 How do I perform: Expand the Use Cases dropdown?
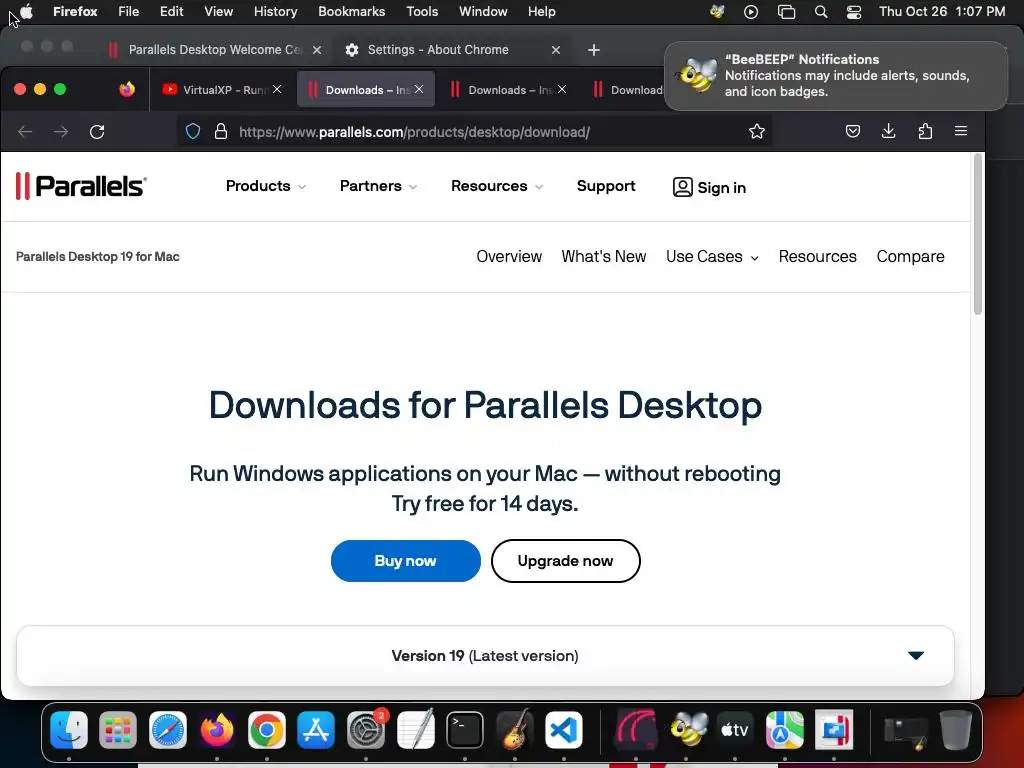coord(712,257)
